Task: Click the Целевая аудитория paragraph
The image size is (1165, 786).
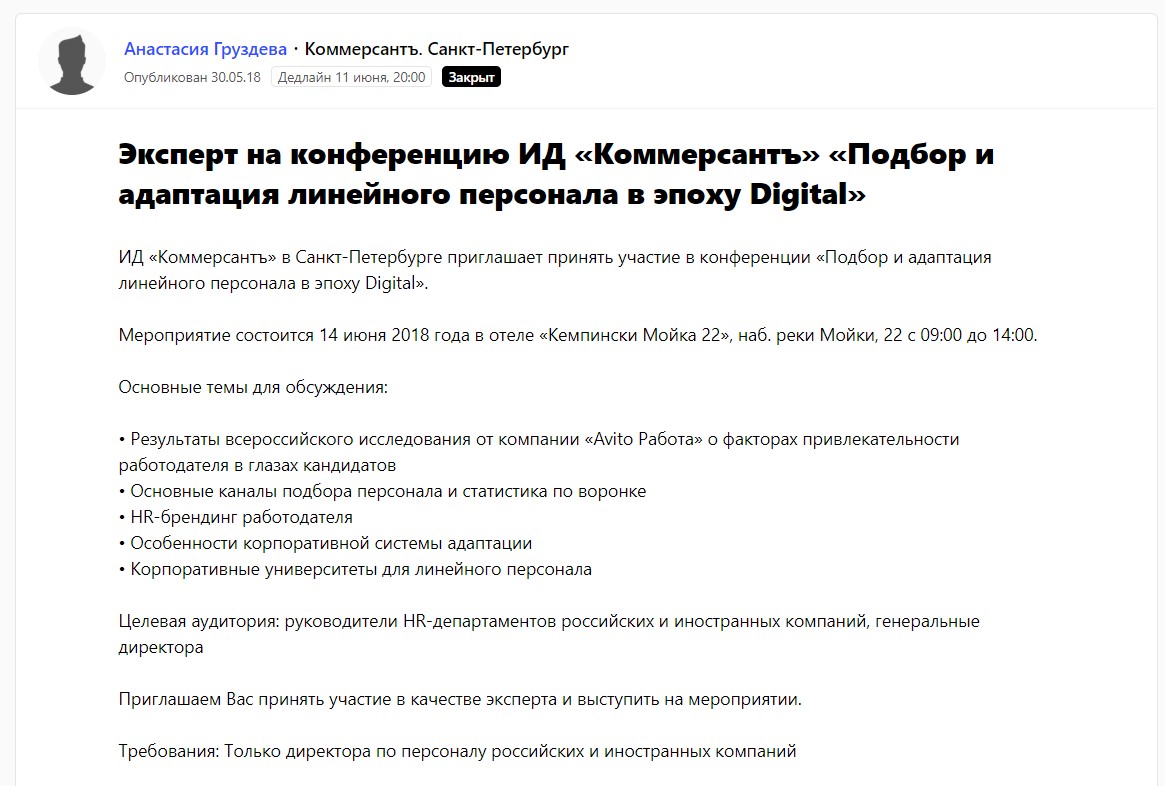Action: [548, 634]
